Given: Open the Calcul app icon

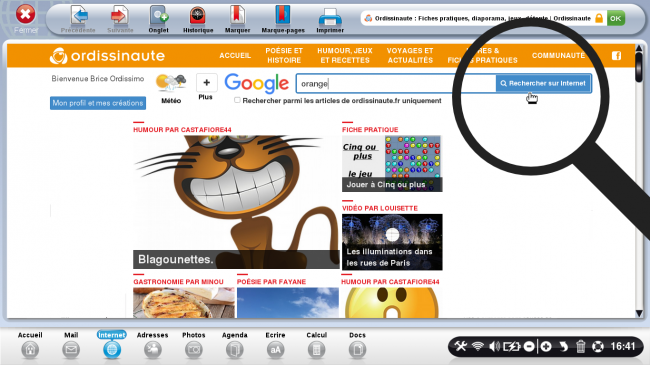Looking at the screenshot, I should 316,350.
